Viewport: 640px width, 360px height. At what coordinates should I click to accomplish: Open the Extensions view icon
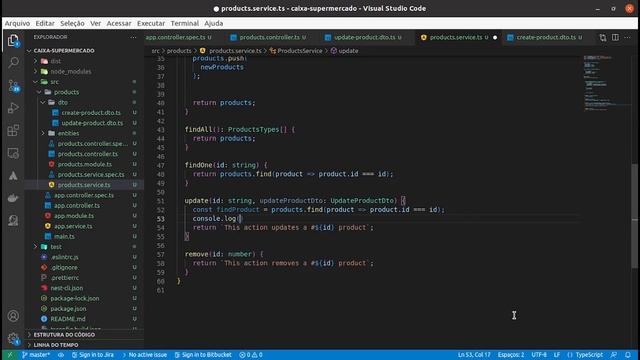click(13, 131)
